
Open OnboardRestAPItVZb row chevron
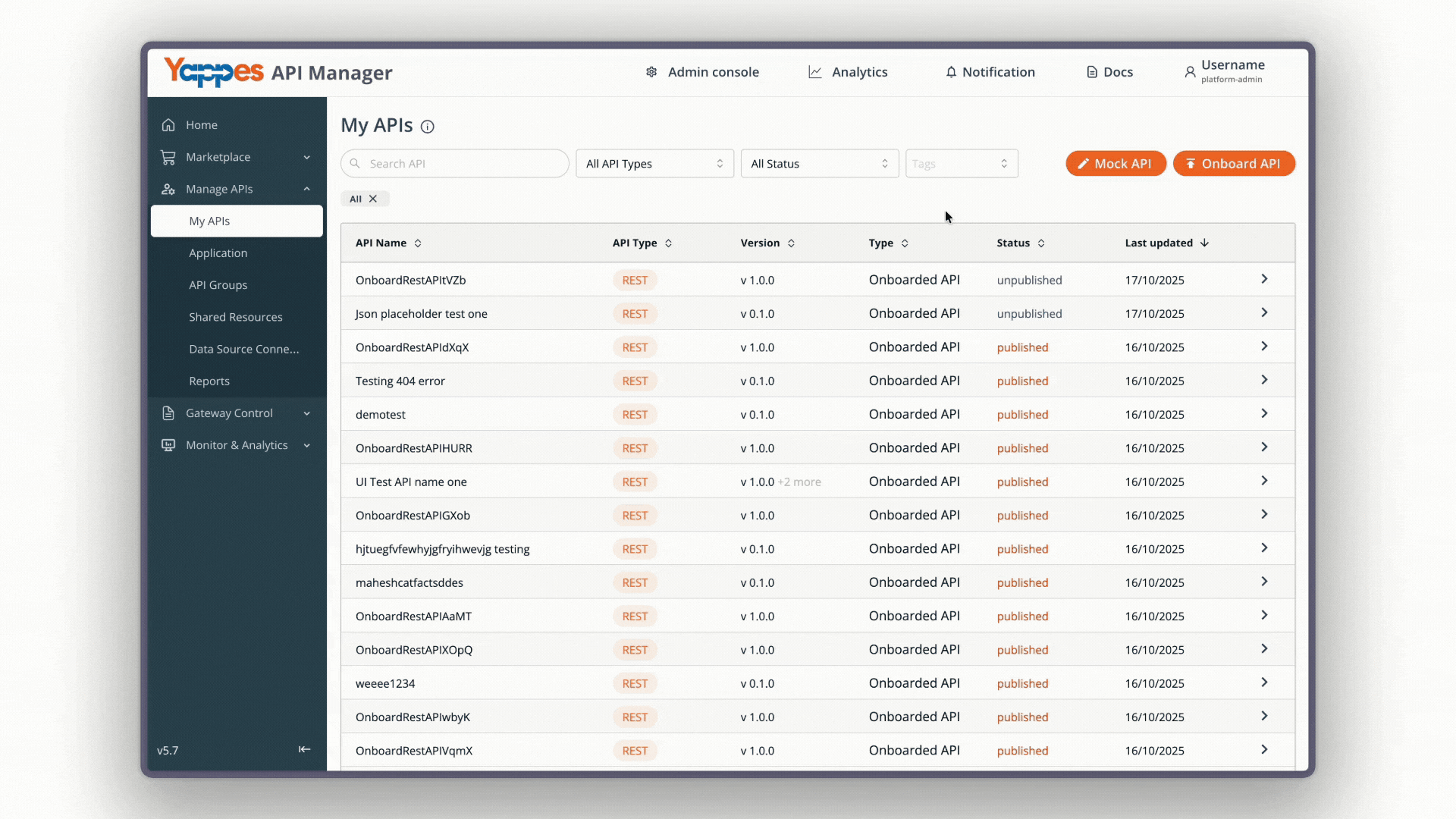[x=1264, y=279]
